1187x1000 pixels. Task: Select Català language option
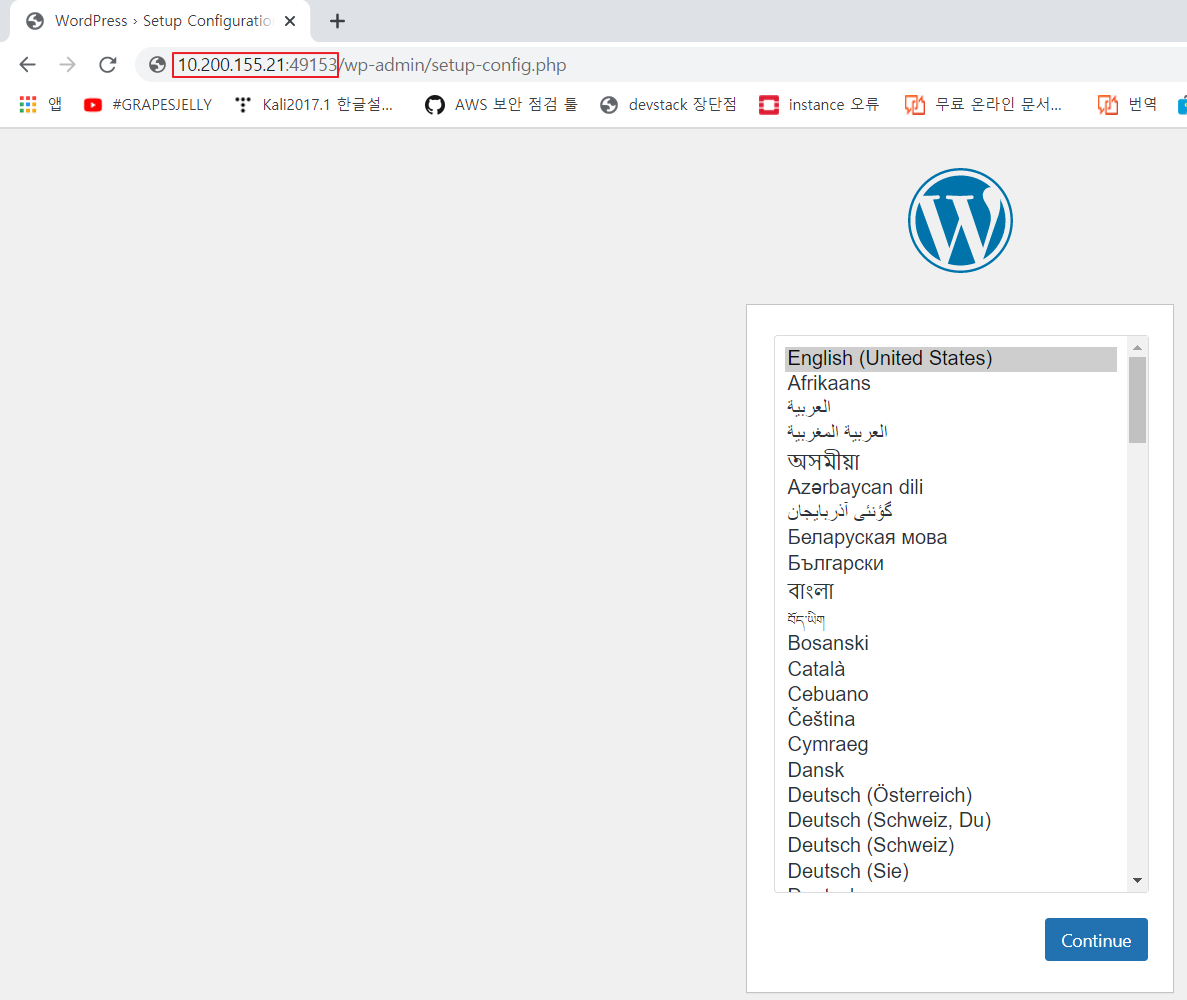[x=951, y=669]
